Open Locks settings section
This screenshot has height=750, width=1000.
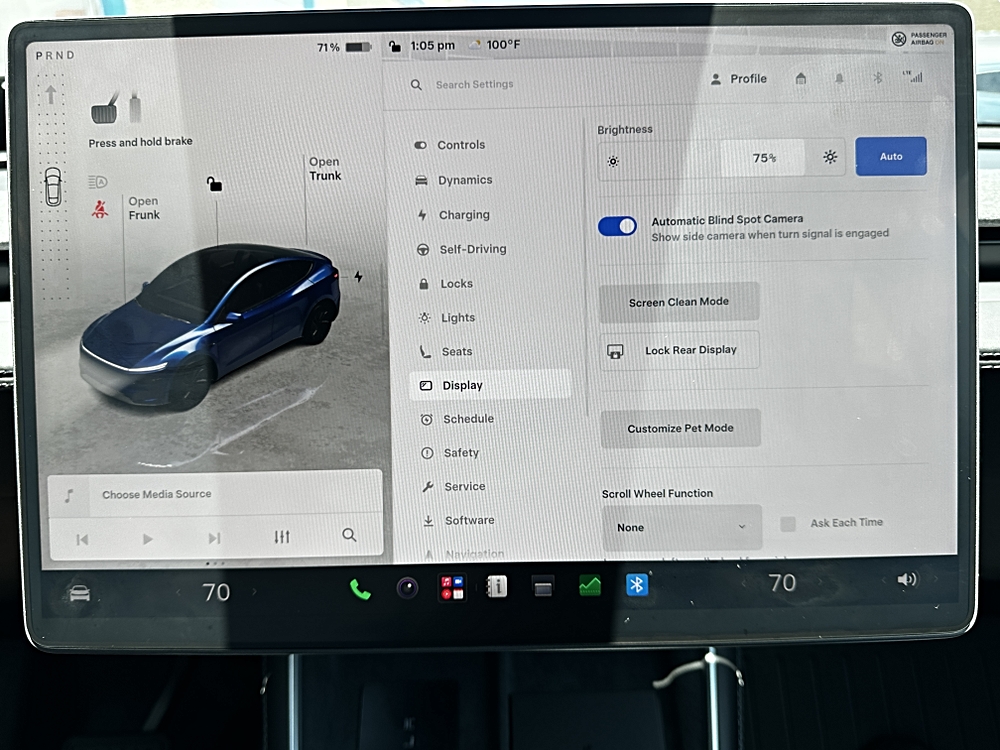445,284
